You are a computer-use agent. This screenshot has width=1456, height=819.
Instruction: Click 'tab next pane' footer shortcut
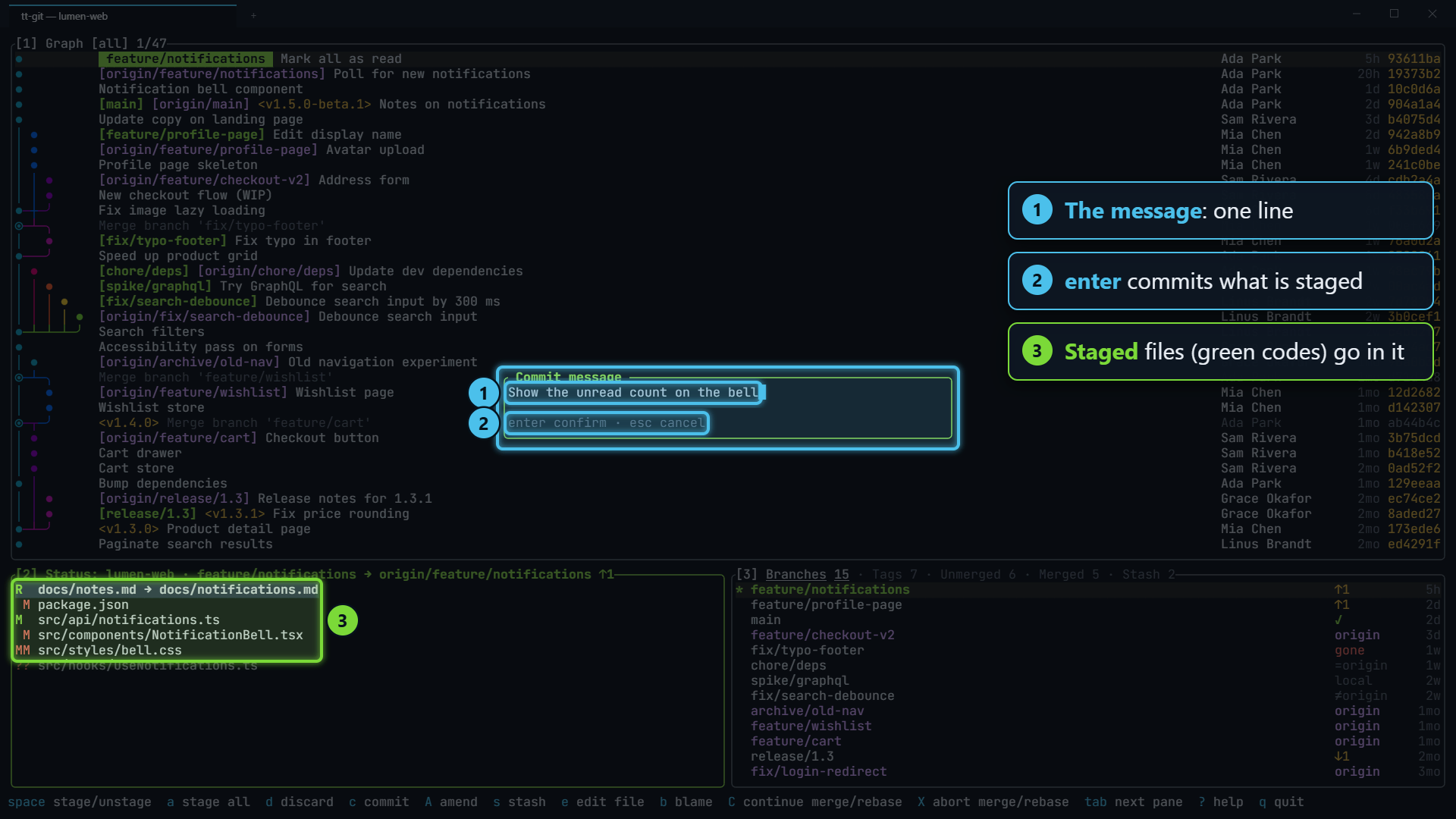(1134, 802)
